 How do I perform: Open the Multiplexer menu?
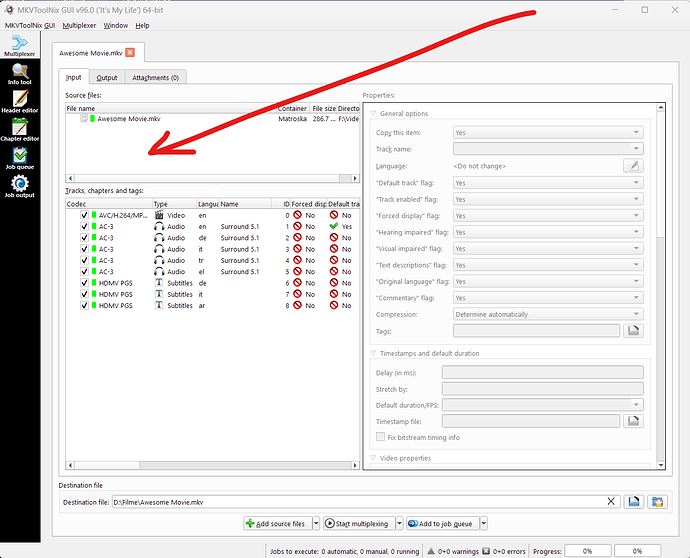point(79,26)
